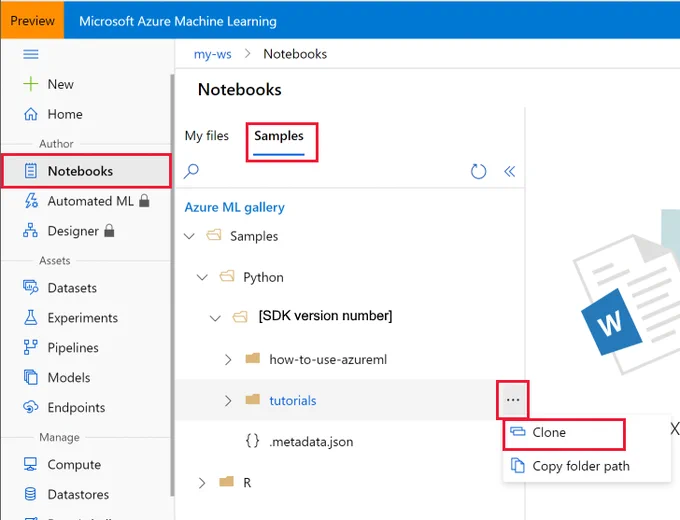Image resolution: width=680 pixels, height=520 pixels.
Task: Click the [SDK version number] folder name
Action: click(x=325, y=316)
